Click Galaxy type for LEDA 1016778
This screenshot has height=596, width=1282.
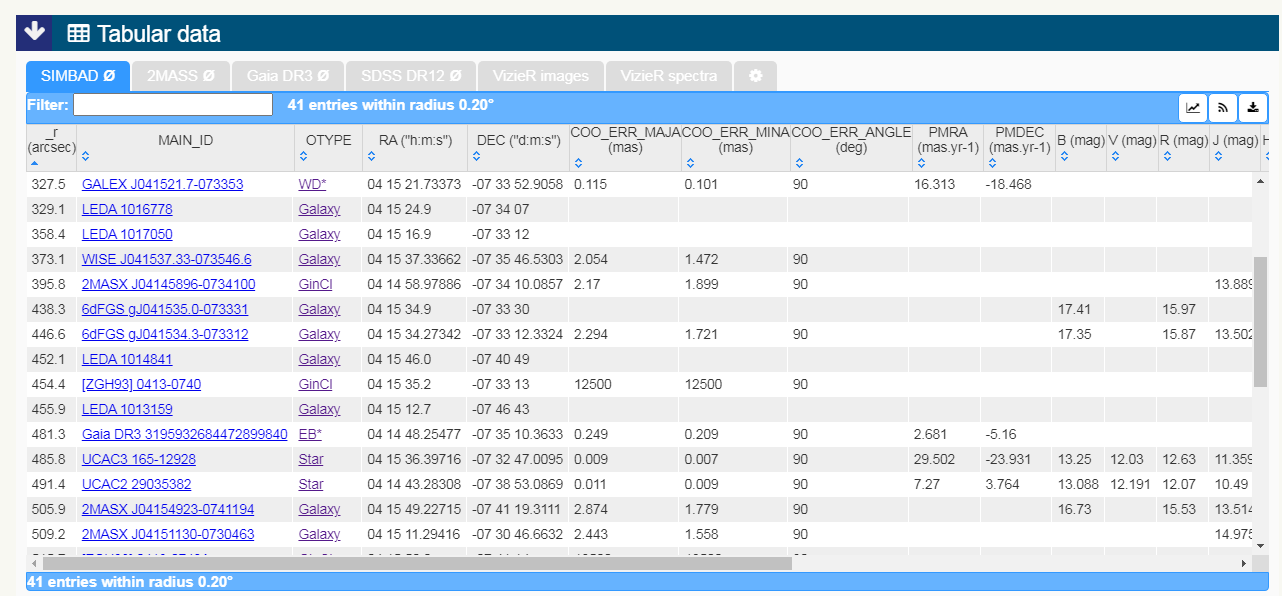[319, 209]
